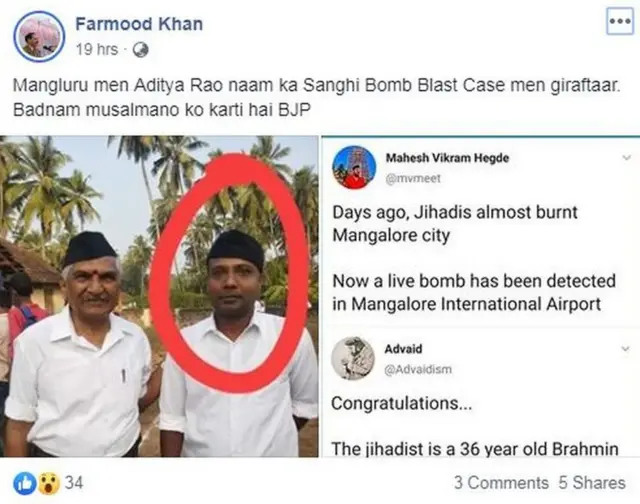Click the Wow reaction emoji icon
Image resolution: width=640 pixels, height=504 pixels.
click(47, 482)
